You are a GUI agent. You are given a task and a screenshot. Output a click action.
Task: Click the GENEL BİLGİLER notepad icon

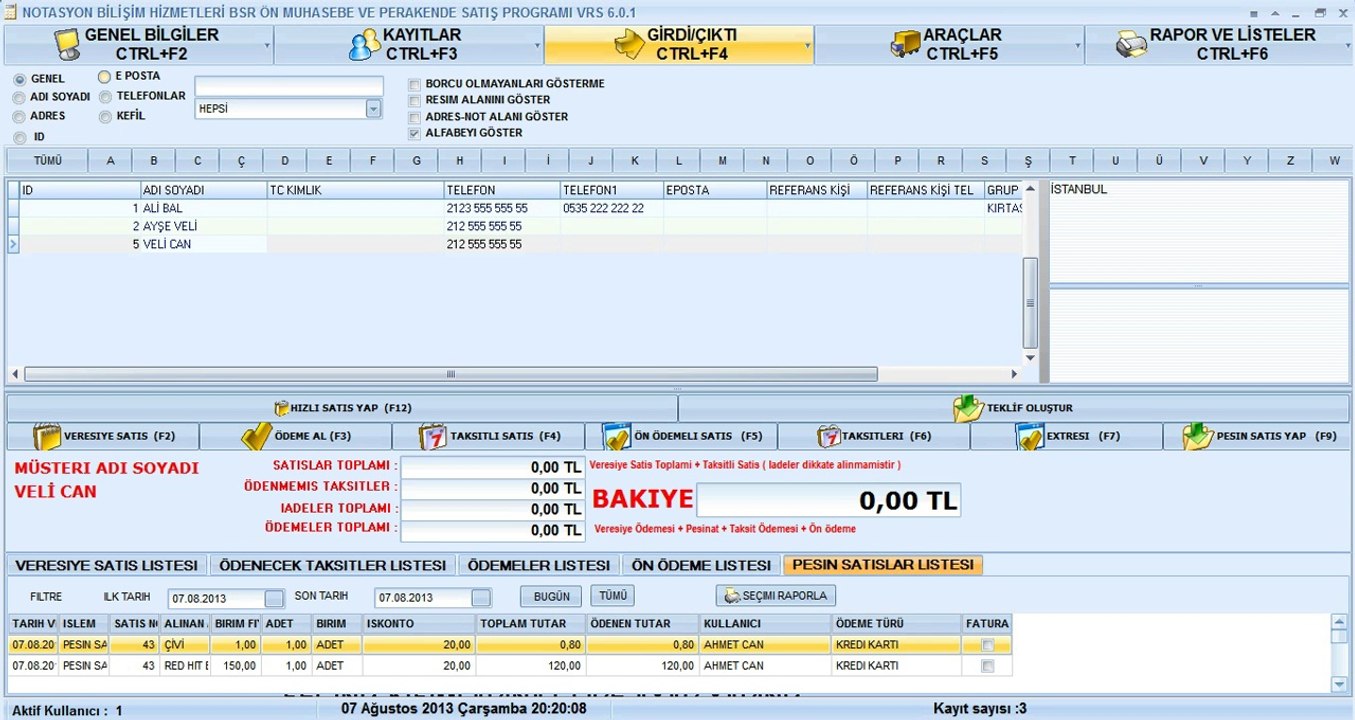(68, 45)
